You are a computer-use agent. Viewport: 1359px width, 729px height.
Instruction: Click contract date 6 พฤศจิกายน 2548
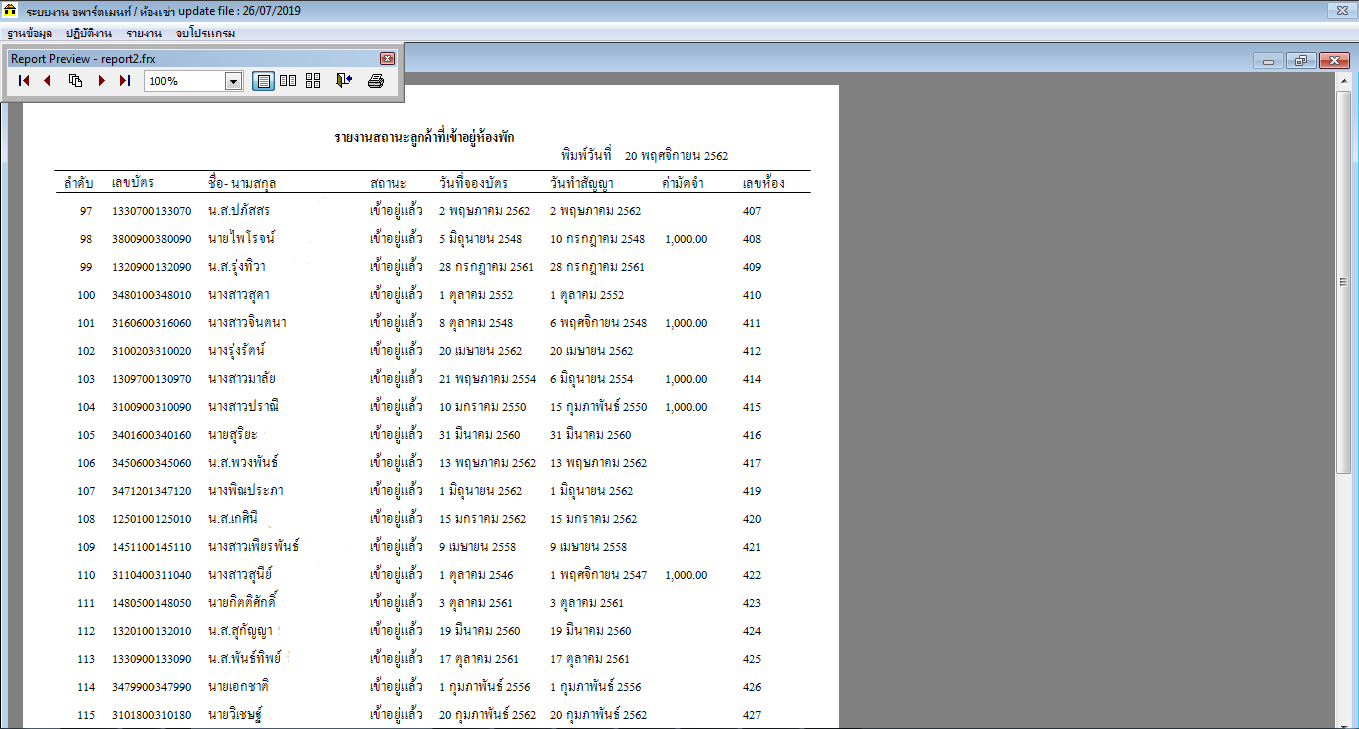598,323
